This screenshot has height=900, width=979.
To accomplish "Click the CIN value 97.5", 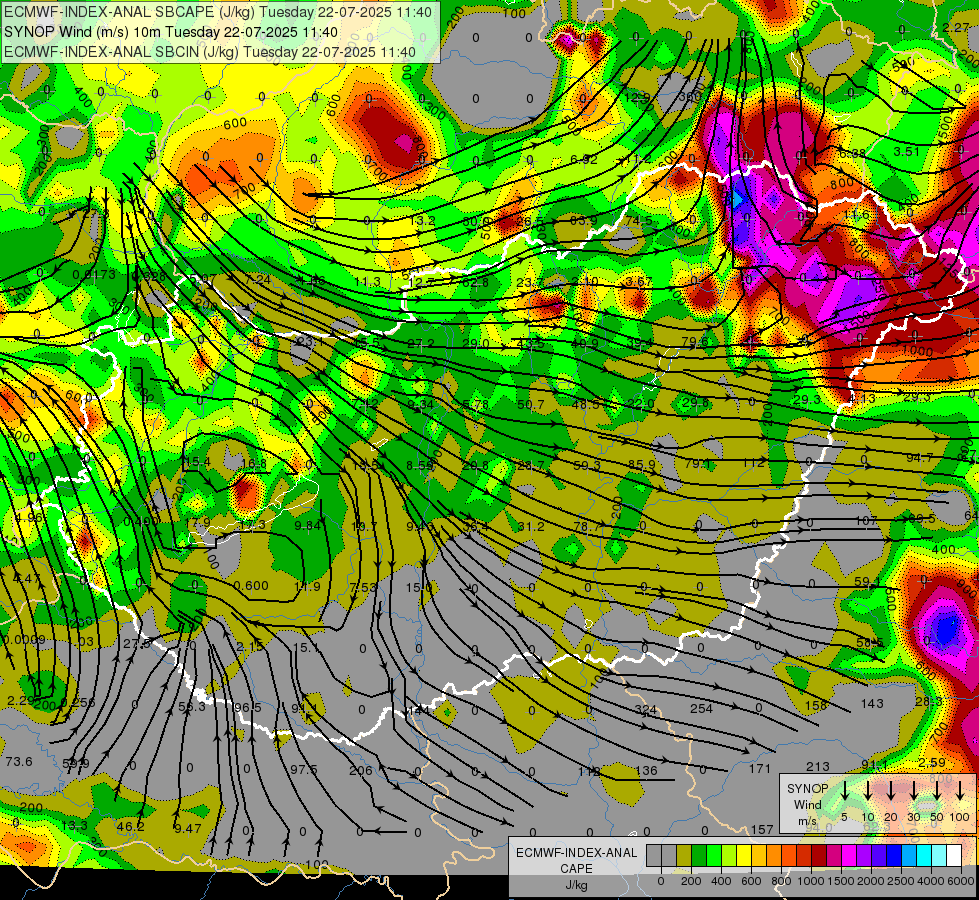I will coord(303,769).
